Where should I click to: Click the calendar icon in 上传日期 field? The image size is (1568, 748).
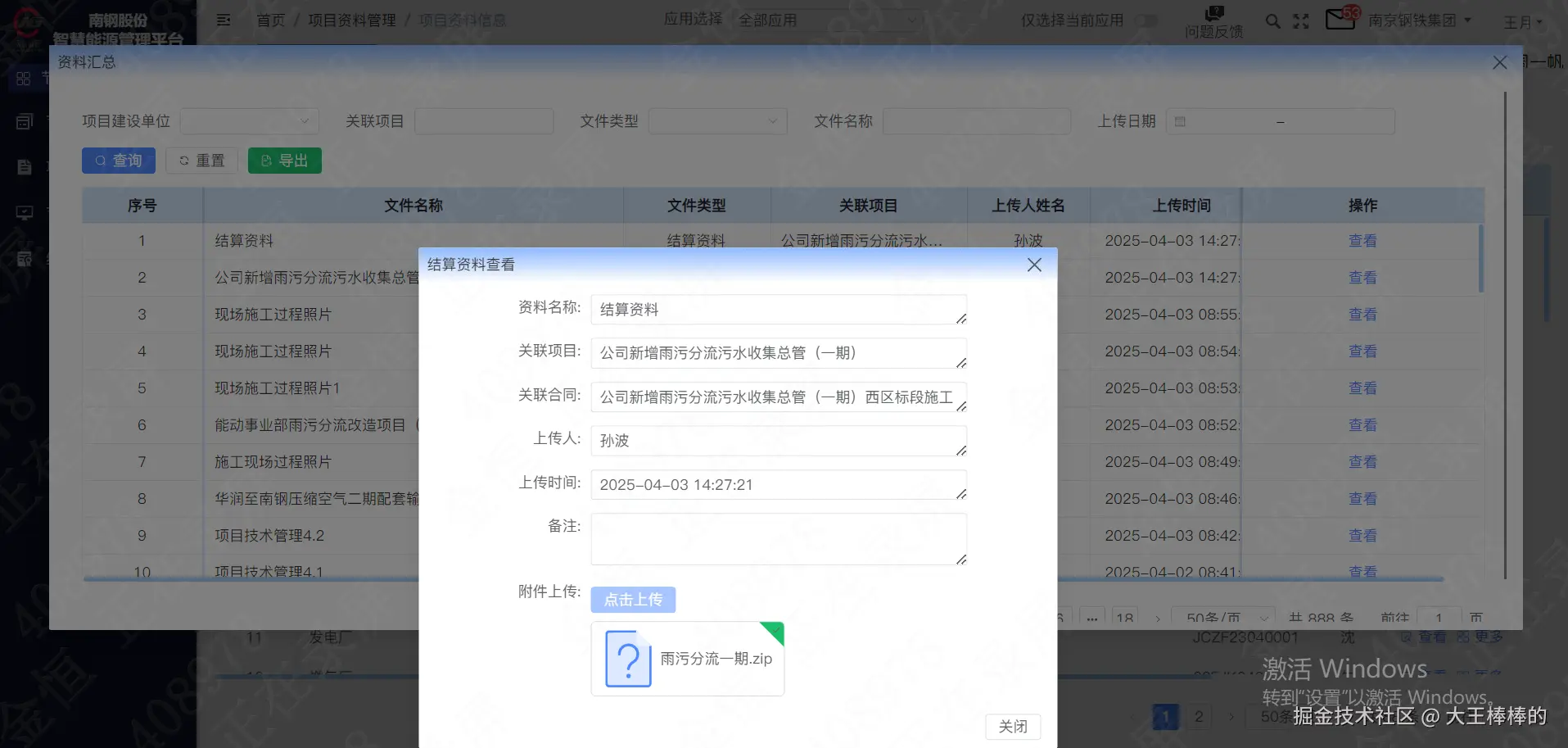click(x=1180, y=121)
